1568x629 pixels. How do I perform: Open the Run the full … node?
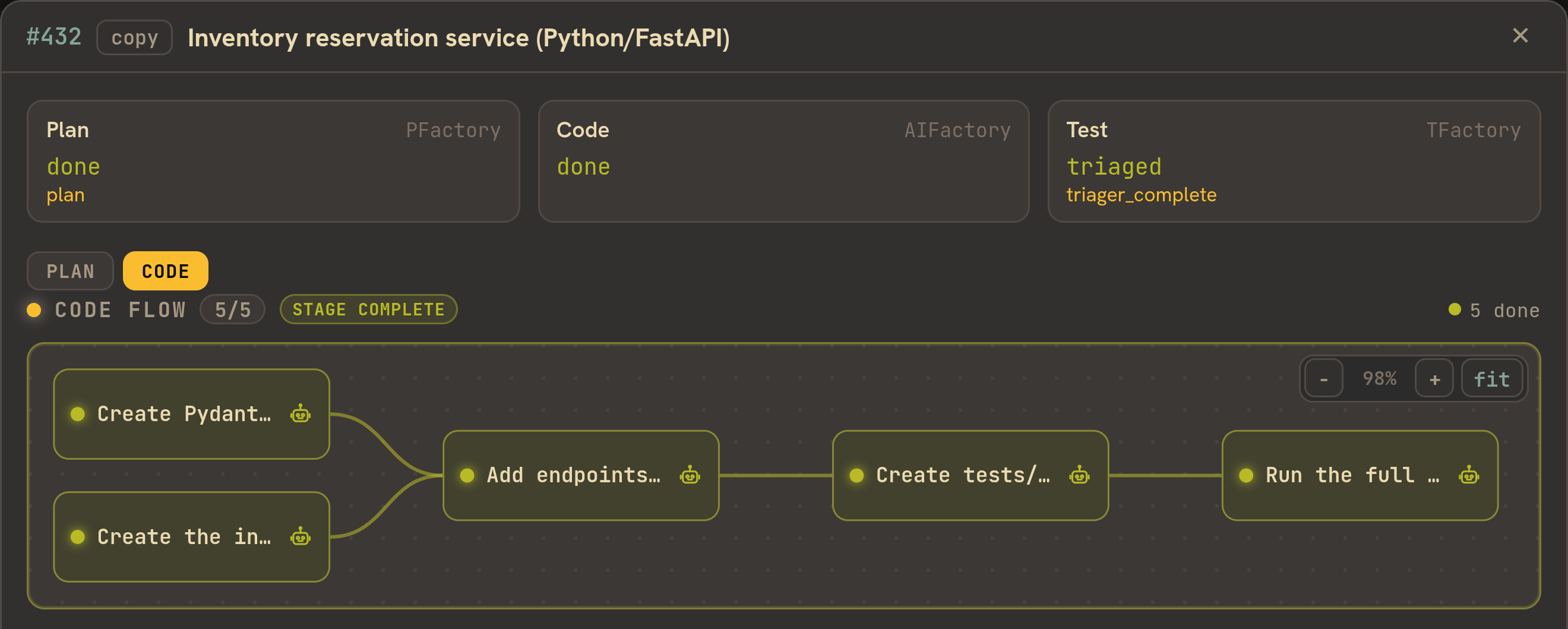(x=1360, y=476)
